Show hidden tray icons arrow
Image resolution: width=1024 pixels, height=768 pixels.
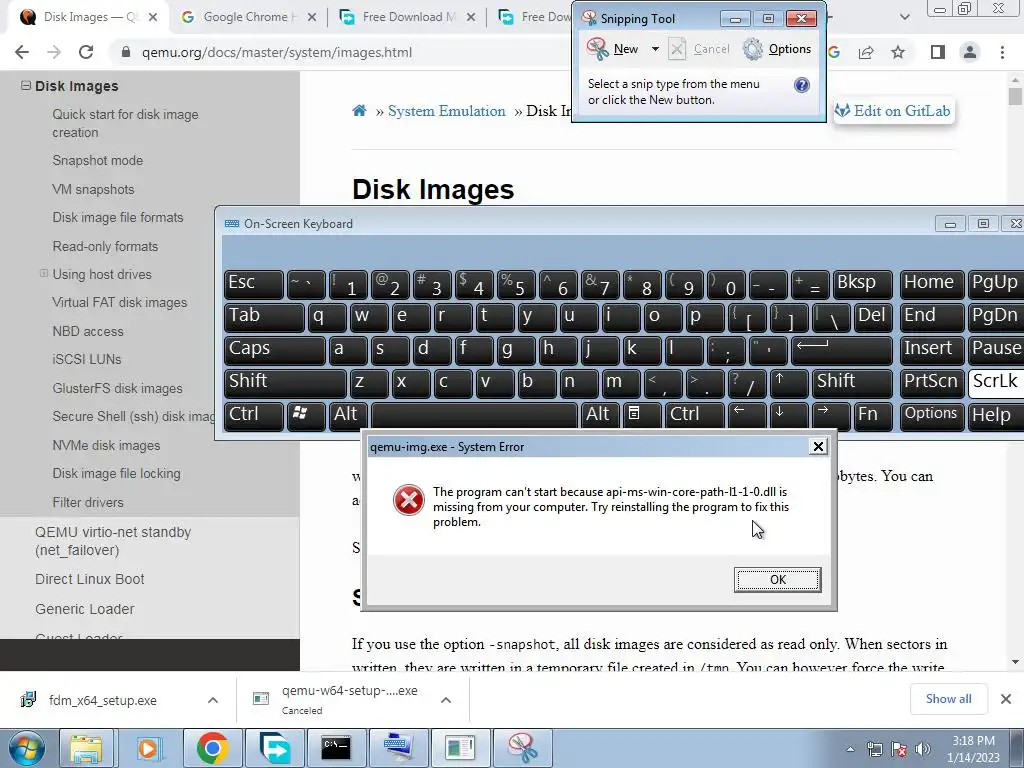(x=850, y=749)
